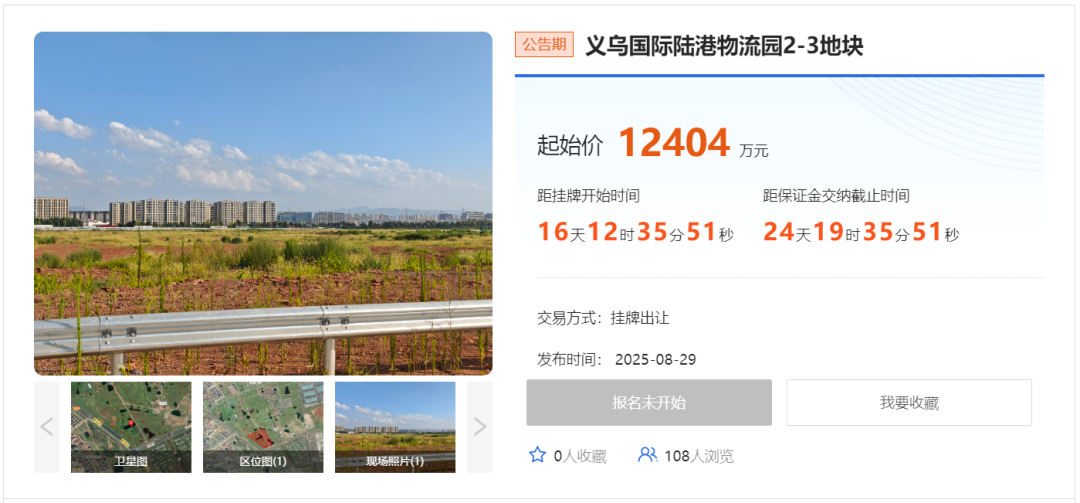Click the 交易方式 挂牌出让 text

[x=603, y=318]
